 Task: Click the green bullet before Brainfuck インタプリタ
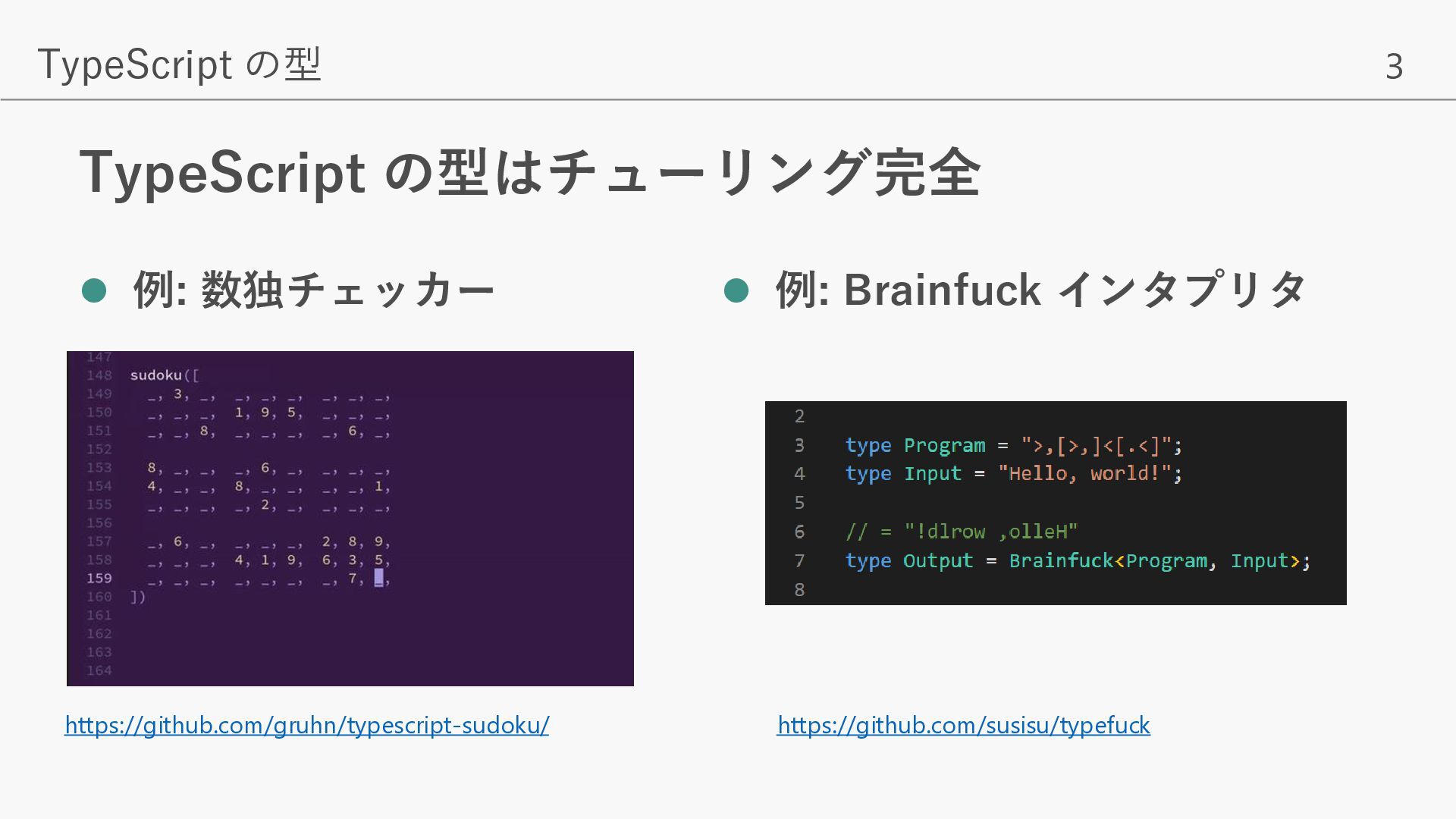(x=736, y=290)
